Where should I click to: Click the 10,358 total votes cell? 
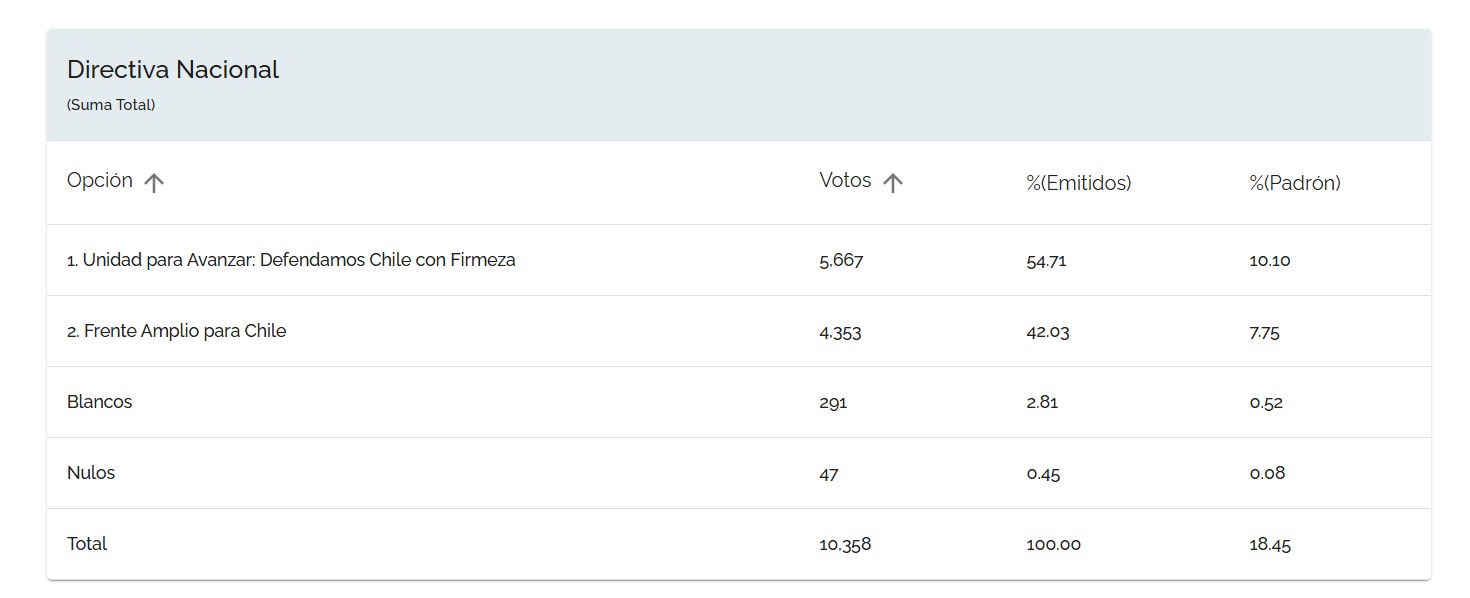845,545
